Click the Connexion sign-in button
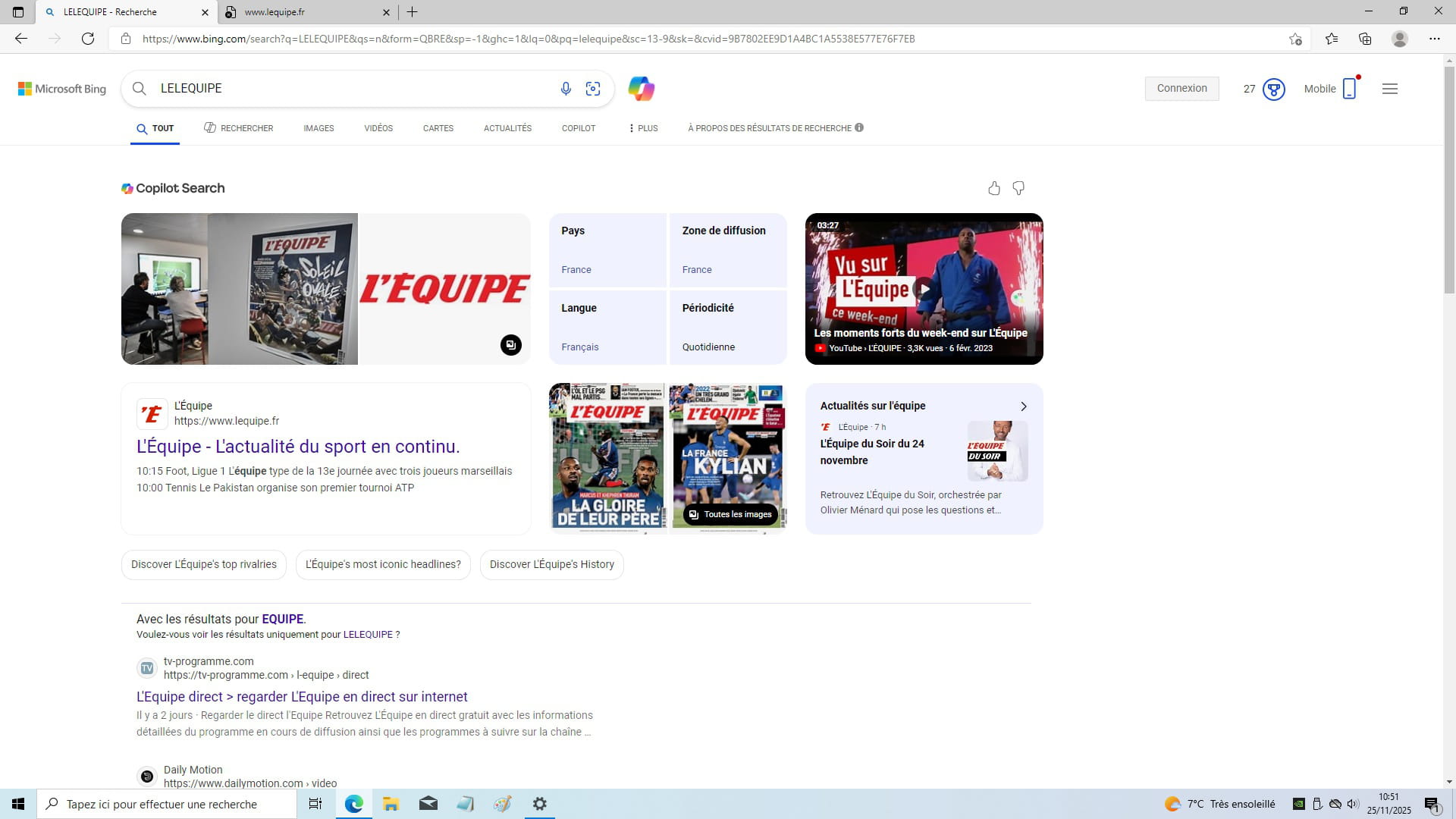This screenshot has width=1456, height=819. [x=1181, y=89]
